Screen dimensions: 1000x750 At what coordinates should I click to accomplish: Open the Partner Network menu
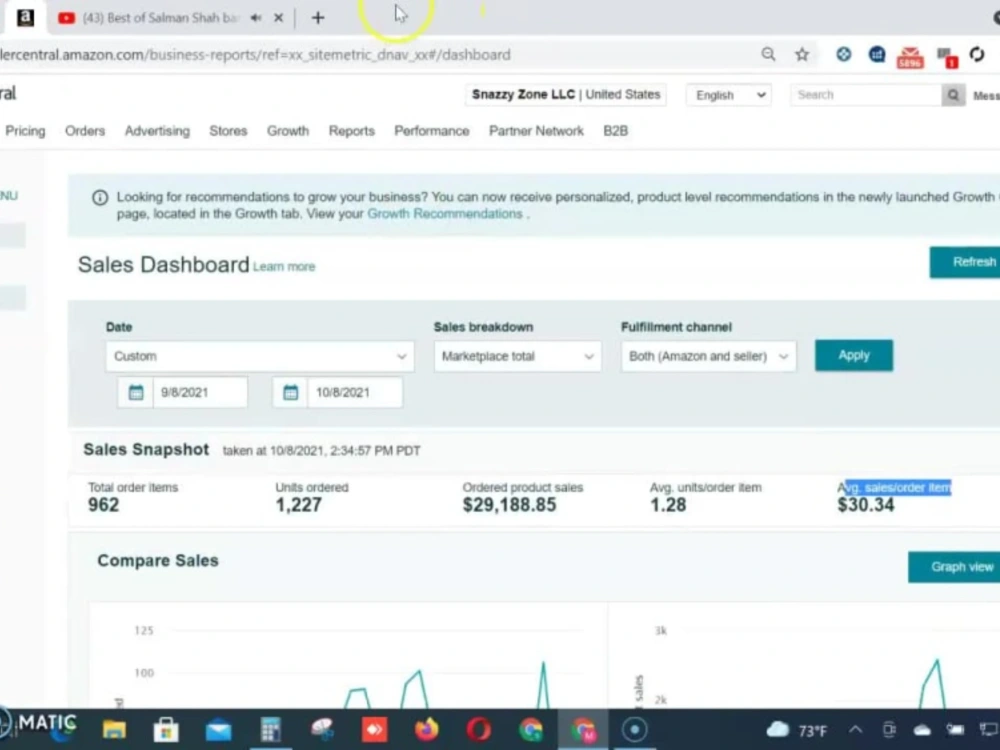click(536, 131)
